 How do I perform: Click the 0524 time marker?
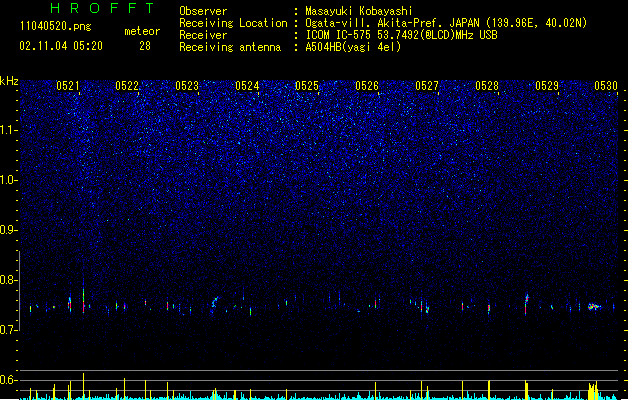point(247,86)
